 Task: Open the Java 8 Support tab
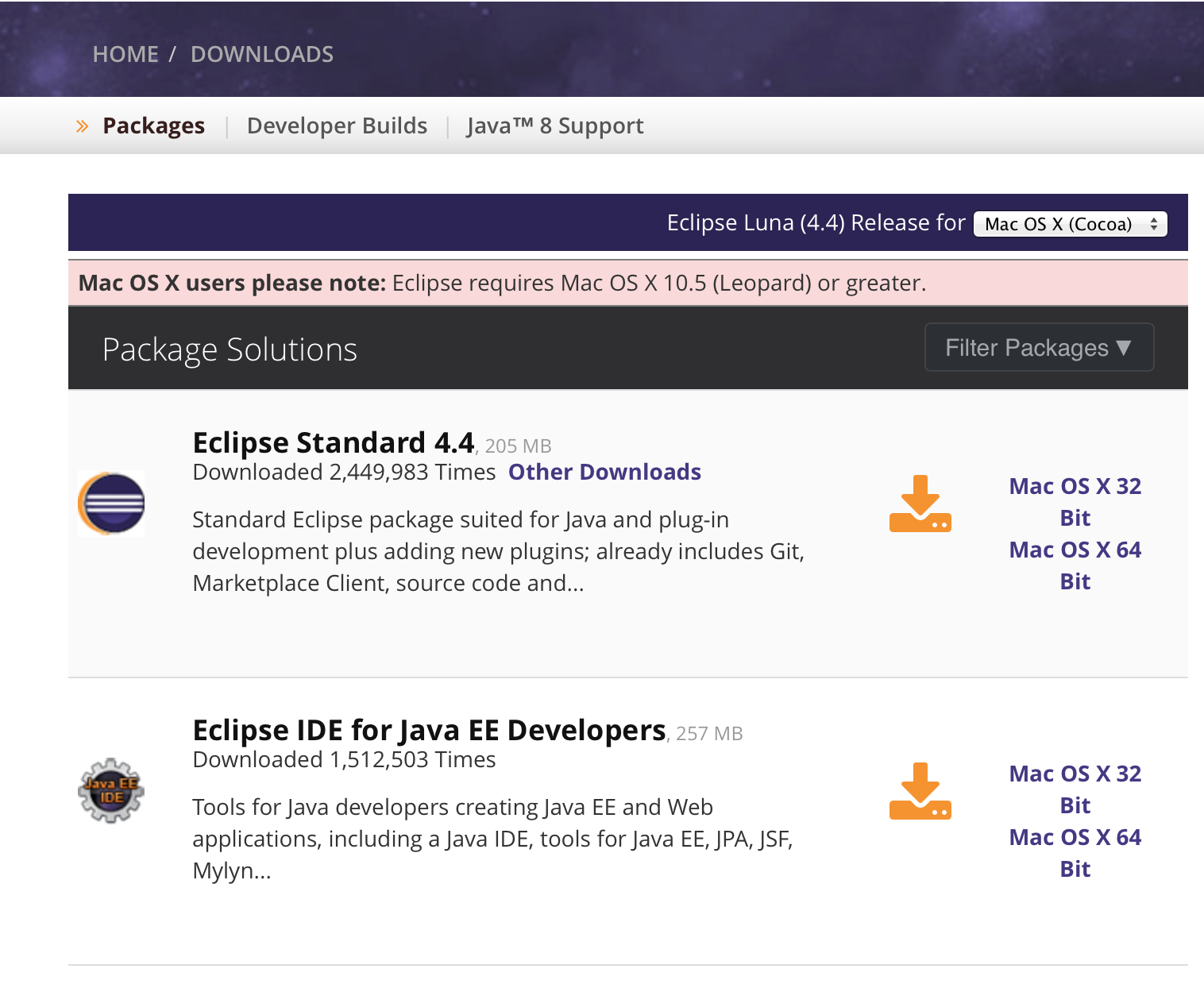554,126
